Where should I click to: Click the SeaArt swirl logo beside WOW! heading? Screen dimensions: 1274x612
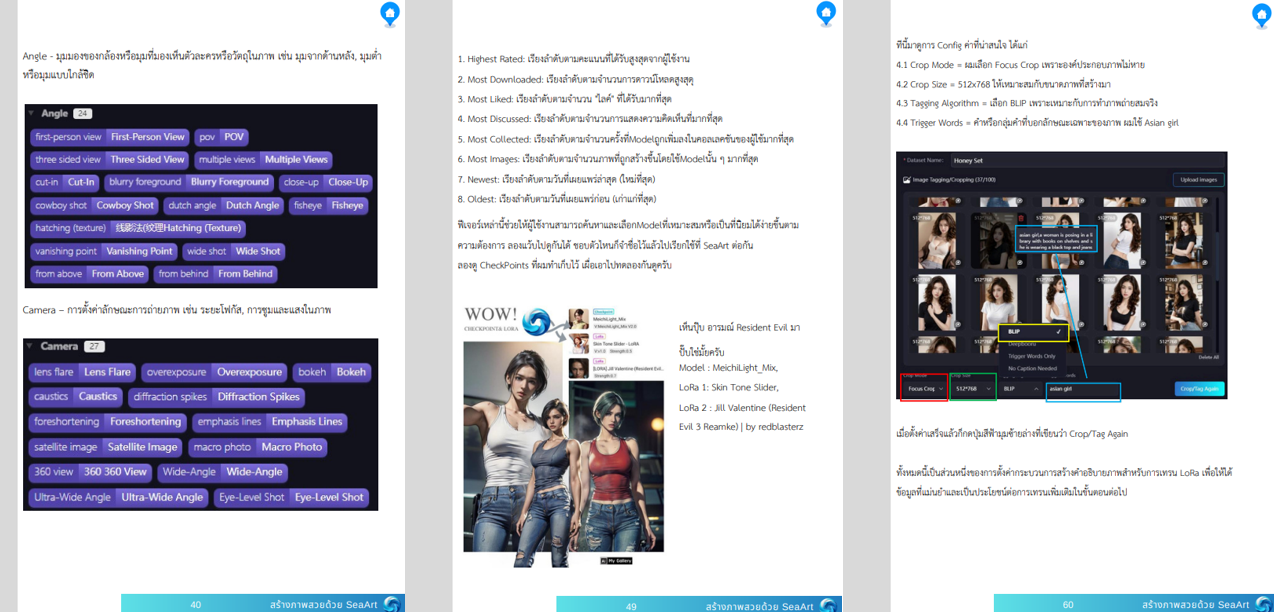click(x=537, y=322)
